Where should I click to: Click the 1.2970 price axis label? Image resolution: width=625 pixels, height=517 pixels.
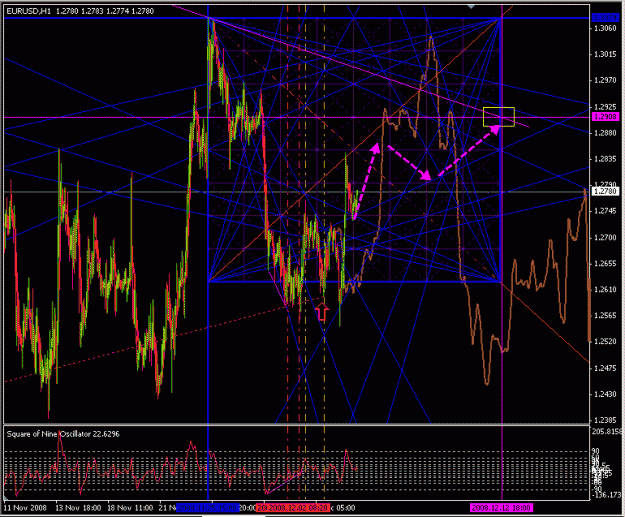click(605, 81)
